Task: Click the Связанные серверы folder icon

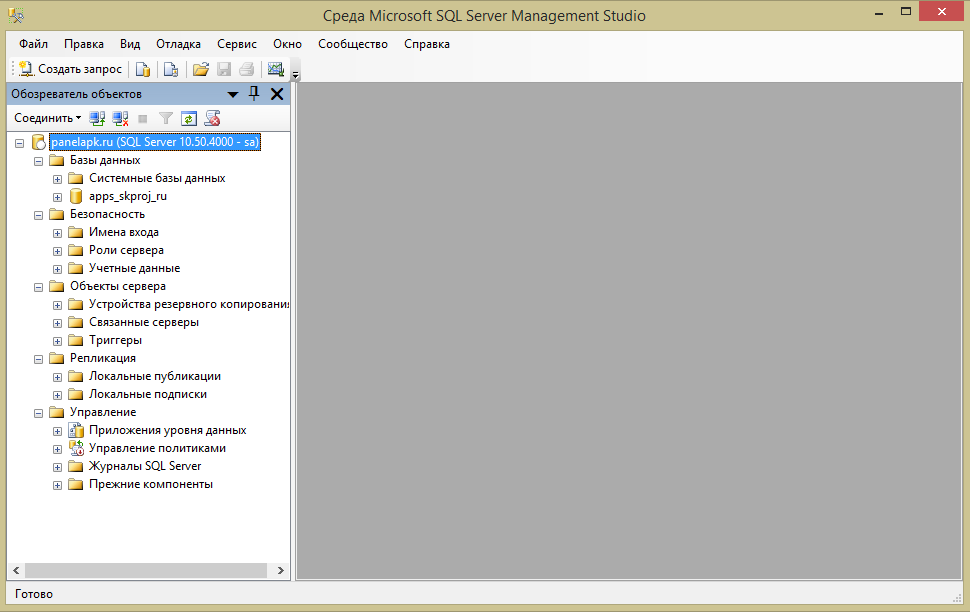Action: point(76,322)
